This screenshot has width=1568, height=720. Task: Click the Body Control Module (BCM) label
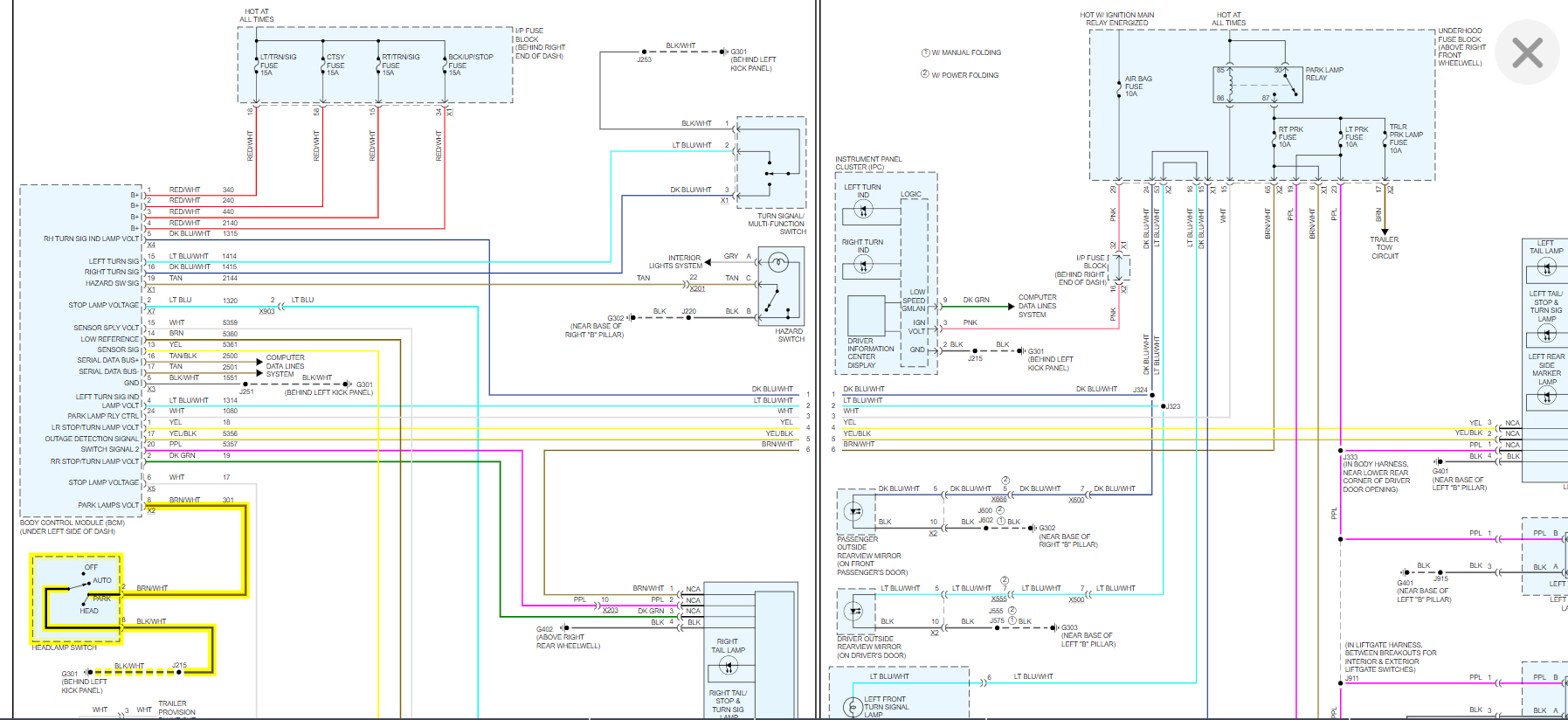click(x=73, y=523)
